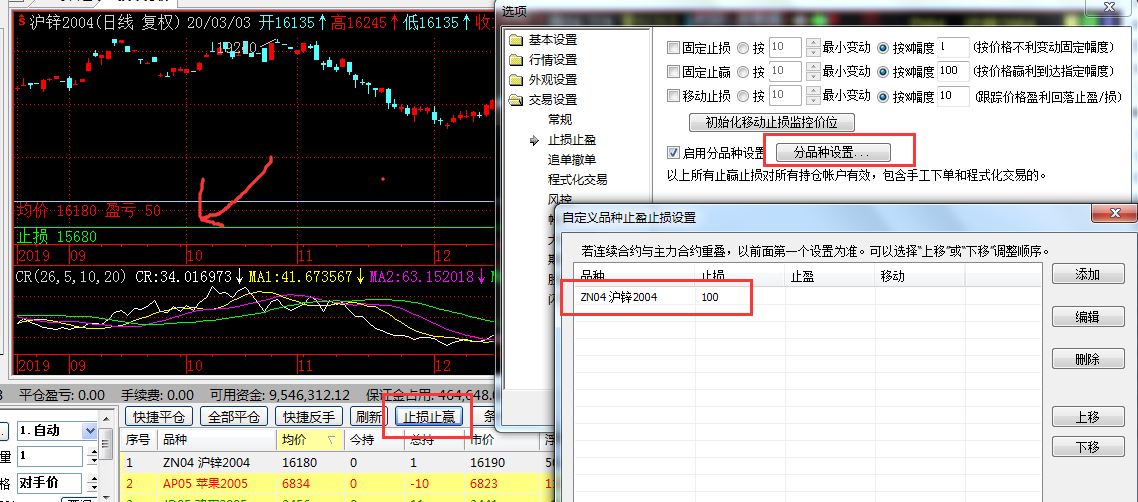1138x502 pixels.
Task: Click the 上移 button
Action: (x=1088, y=417)
